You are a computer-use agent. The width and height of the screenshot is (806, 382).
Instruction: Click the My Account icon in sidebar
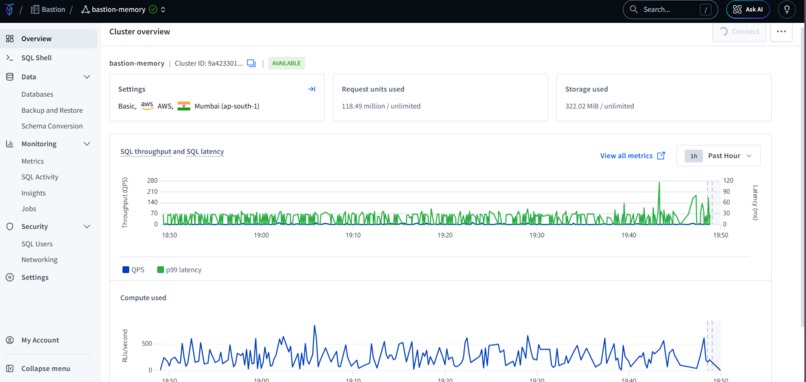tap(10, 340)
